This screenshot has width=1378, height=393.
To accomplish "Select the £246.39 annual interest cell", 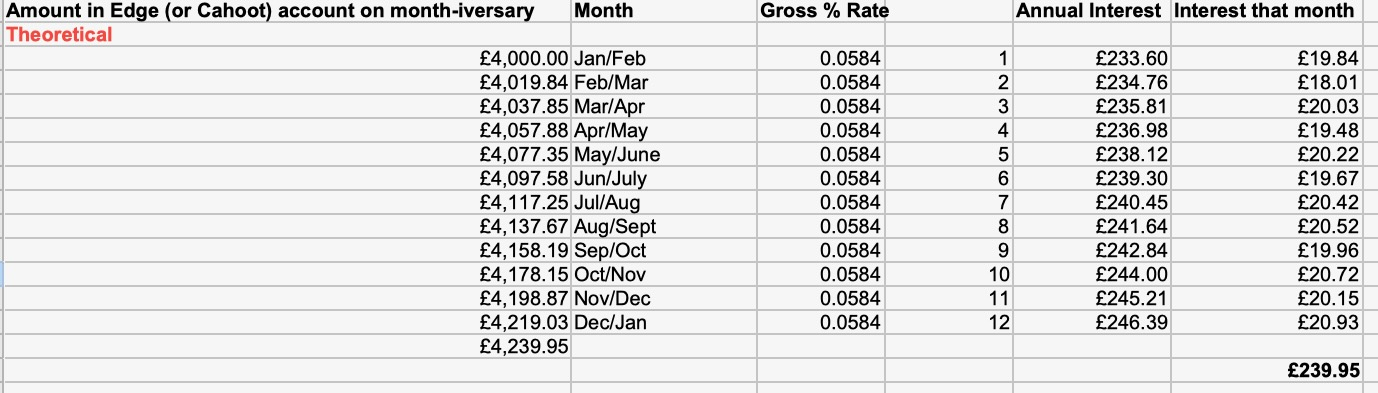I will (1090, 323).
